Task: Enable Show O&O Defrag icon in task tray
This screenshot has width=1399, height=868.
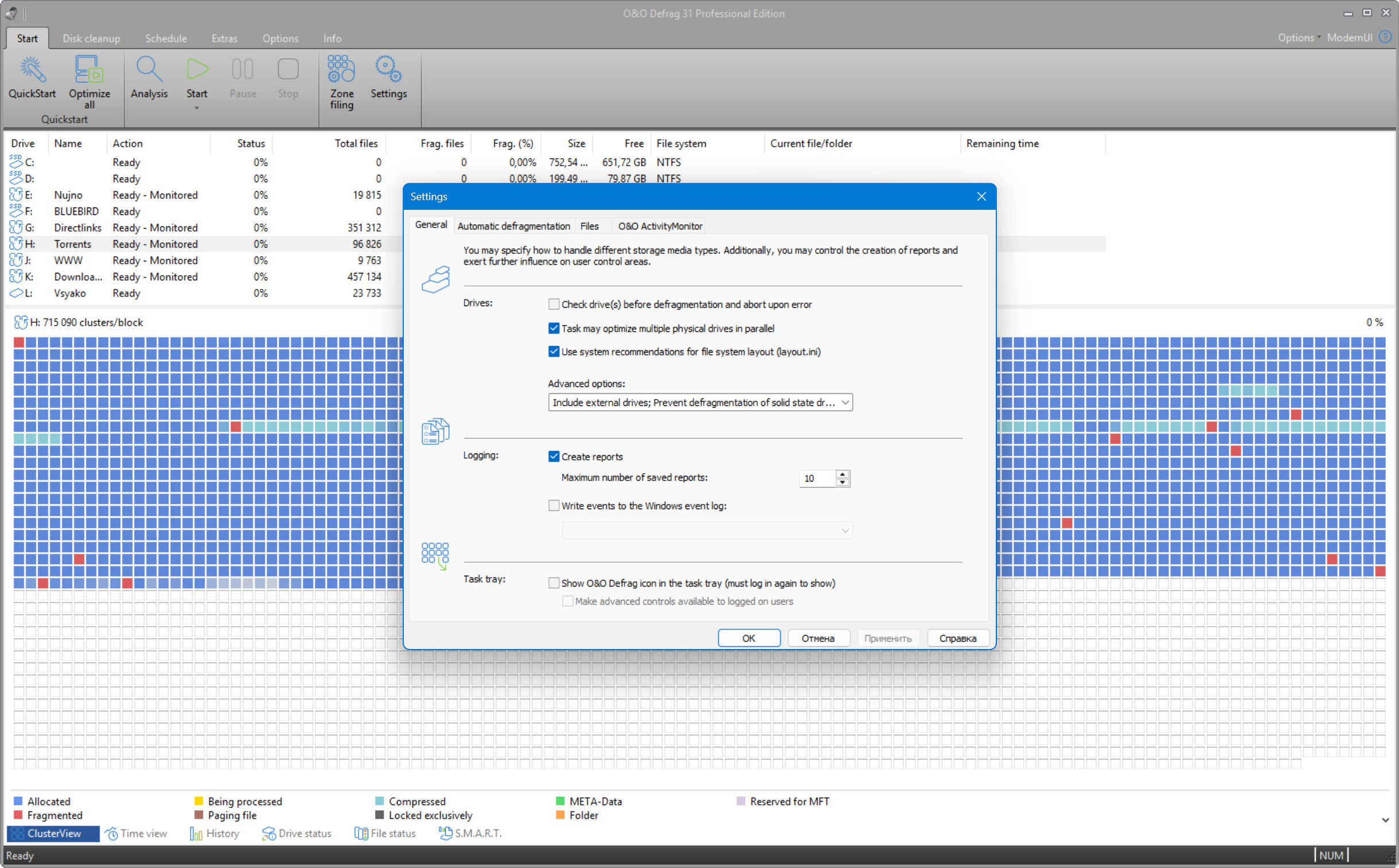Action: (x=554, y=583)
